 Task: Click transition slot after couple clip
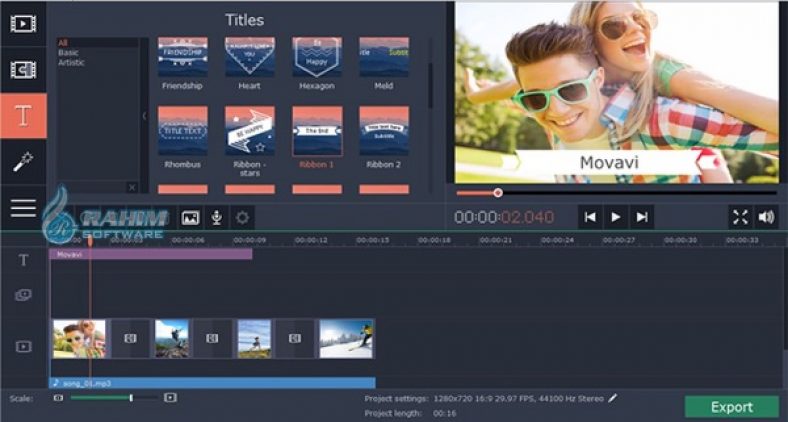(131, 339)
